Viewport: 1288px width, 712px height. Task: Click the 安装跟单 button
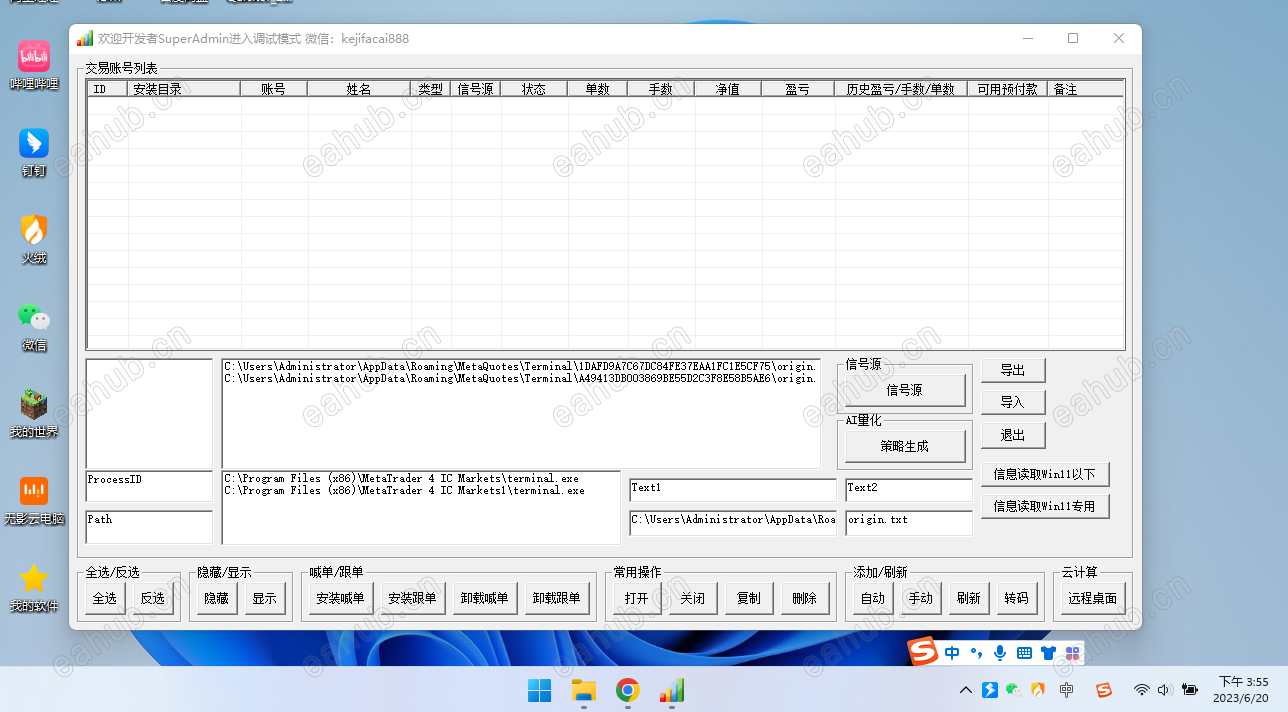tap(413, 598)
